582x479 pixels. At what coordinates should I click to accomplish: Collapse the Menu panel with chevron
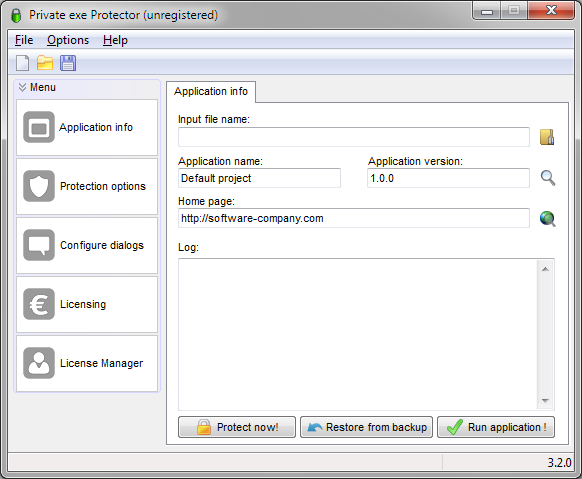pyautogui.click(x=22, y=87)
